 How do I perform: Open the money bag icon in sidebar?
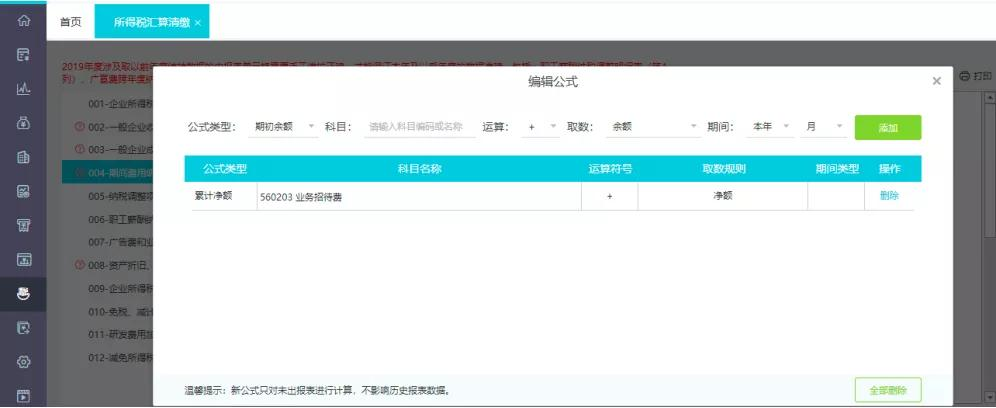pos(24,123)
